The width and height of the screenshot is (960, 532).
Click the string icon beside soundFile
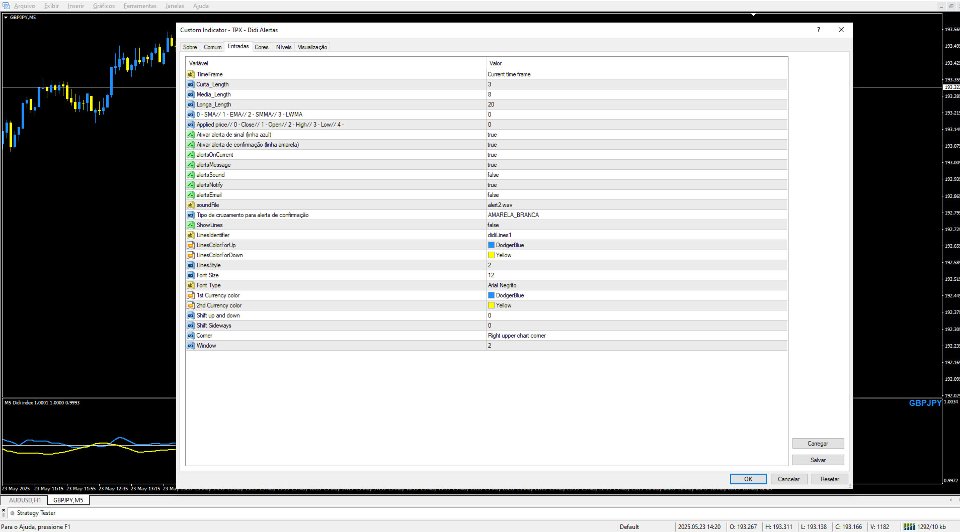point(191,205)
